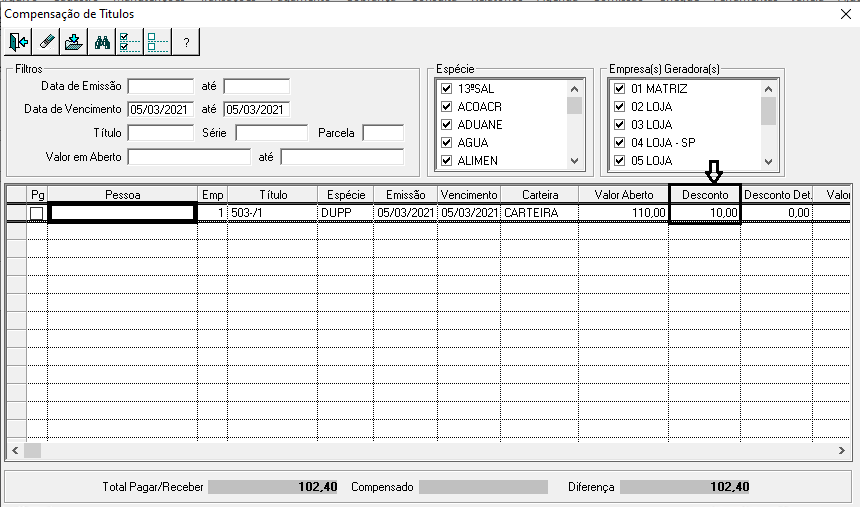
Task: Toggle the 05 LOJA company checkbox
Action: pos(620,161)
